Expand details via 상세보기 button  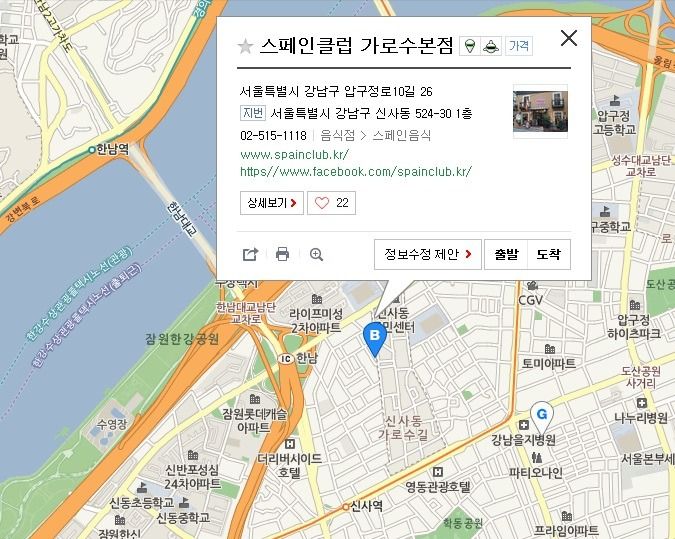point(272,203)
